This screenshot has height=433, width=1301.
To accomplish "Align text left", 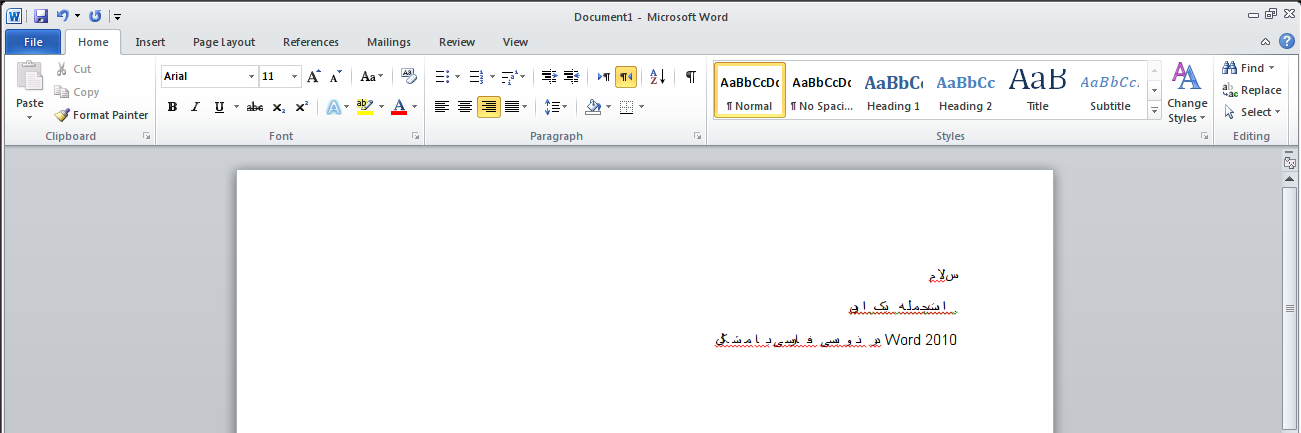I will click(x=442, y=107).
